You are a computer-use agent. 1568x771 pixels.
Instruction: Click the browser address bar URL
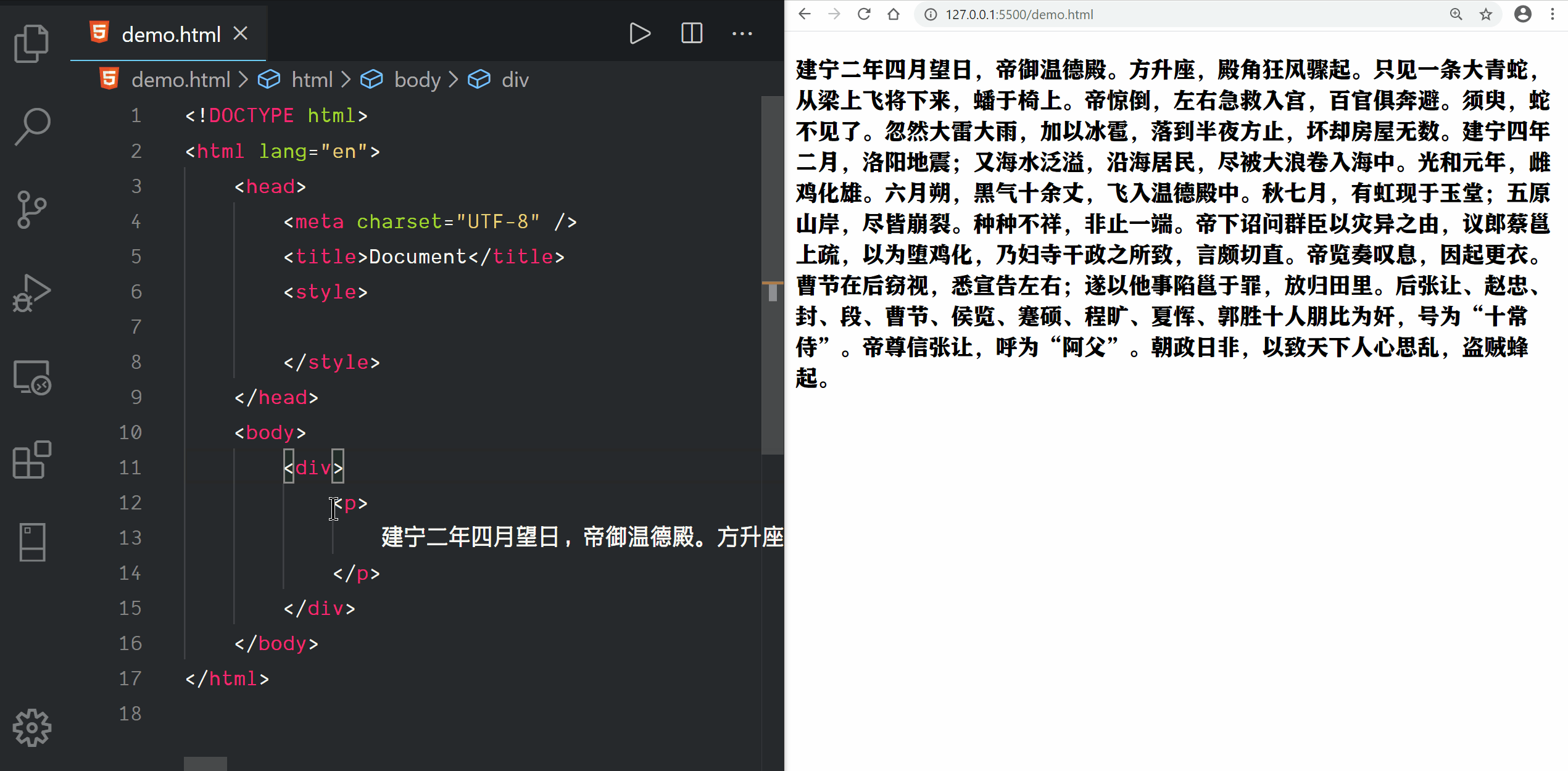(1019, 14)
